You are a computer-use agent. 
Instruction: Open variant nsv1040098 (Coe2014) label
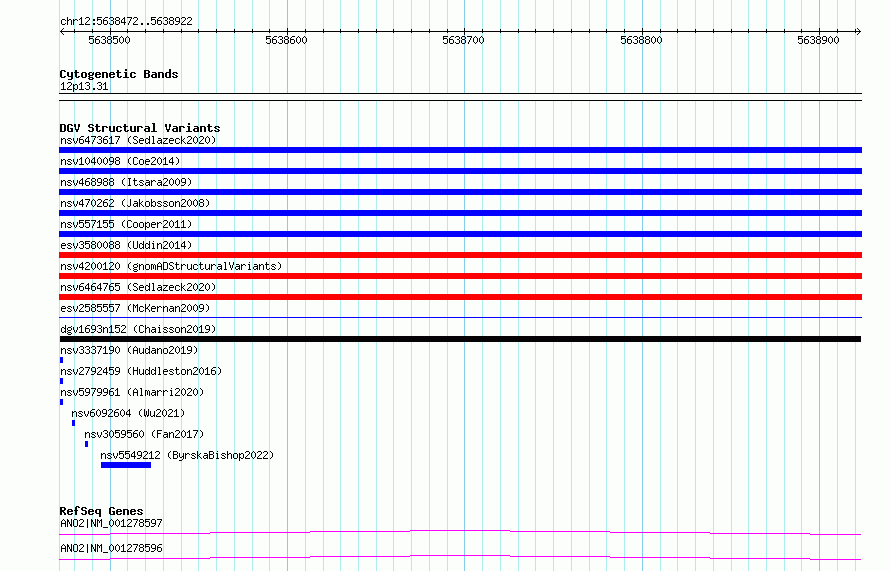120,161
